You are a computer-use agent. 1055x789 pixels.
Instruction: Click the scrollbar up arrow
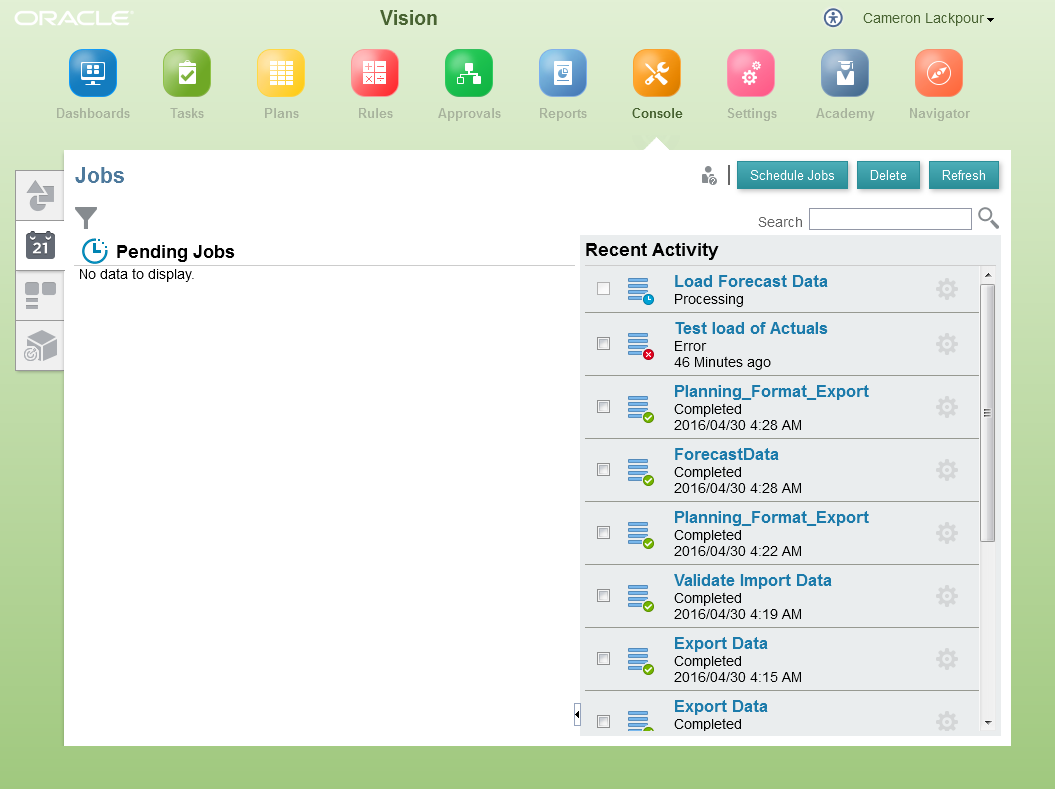(x=988, y=274)
